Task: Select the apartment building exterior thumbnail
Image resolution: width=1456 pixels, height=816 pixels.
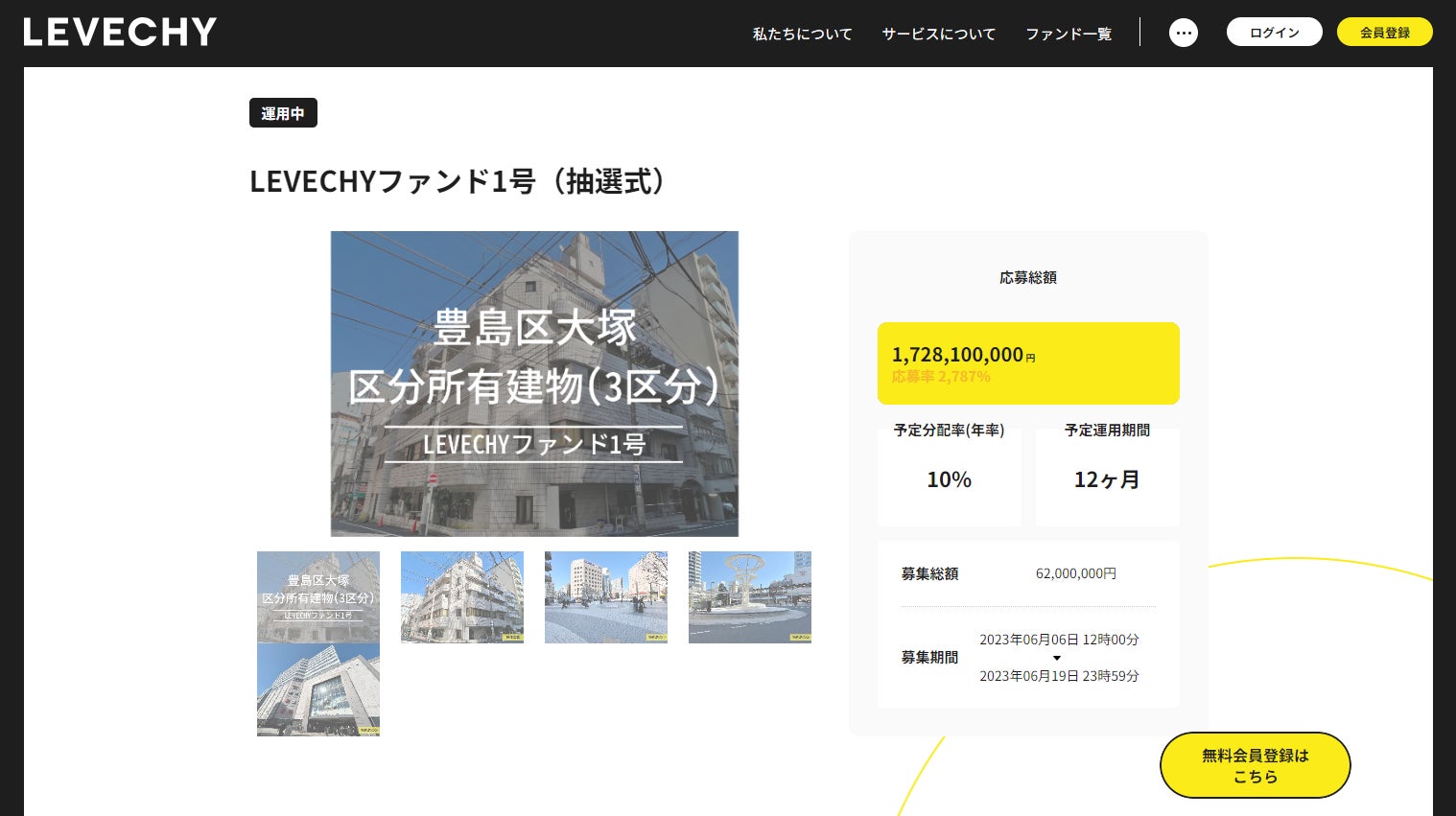Action: (x=462, y=597)
